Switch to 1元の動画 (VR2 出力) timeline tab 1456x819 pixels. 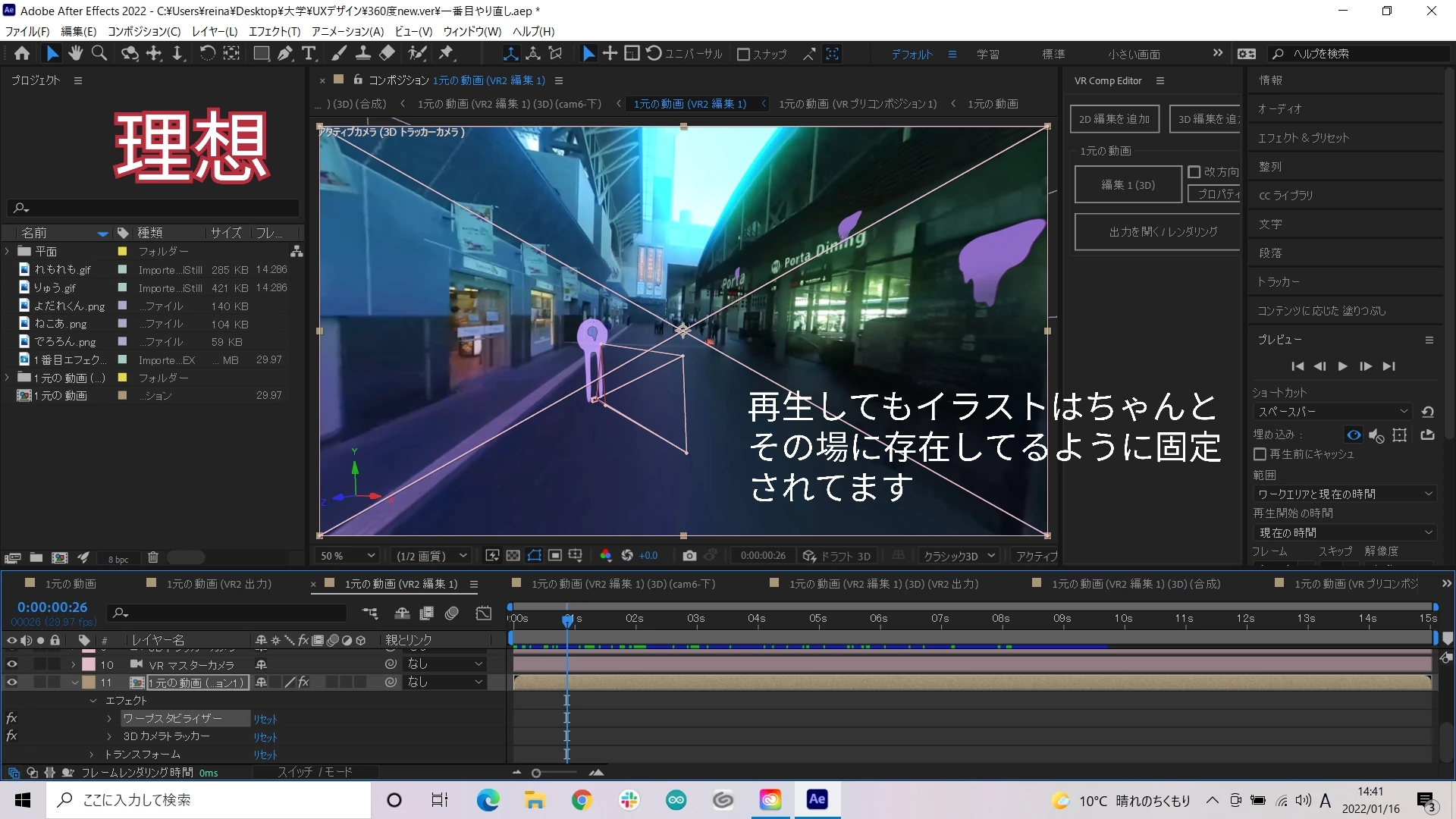pos(218,584)
